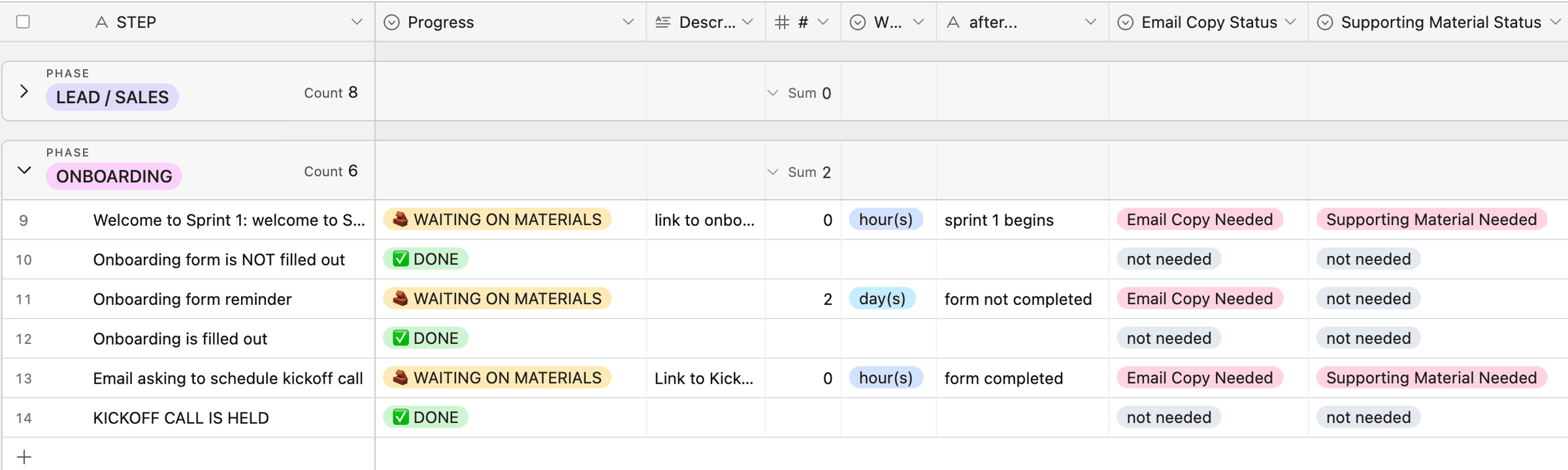The image size is (1568, 470).
Task: Click the after... column text icon
Action: point(953,22)
